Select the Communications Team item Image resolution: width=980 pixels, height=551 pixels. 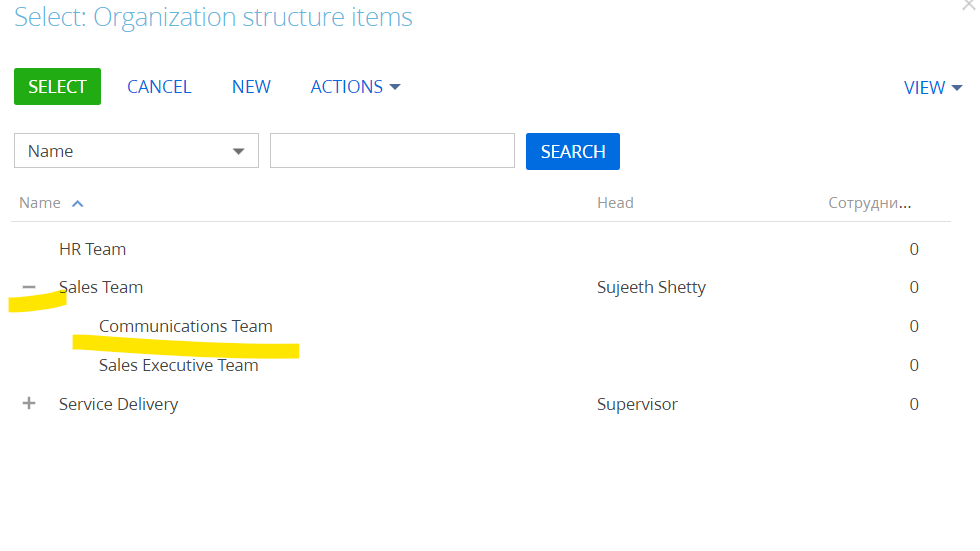pyautogui.click(x=186, y=326)
